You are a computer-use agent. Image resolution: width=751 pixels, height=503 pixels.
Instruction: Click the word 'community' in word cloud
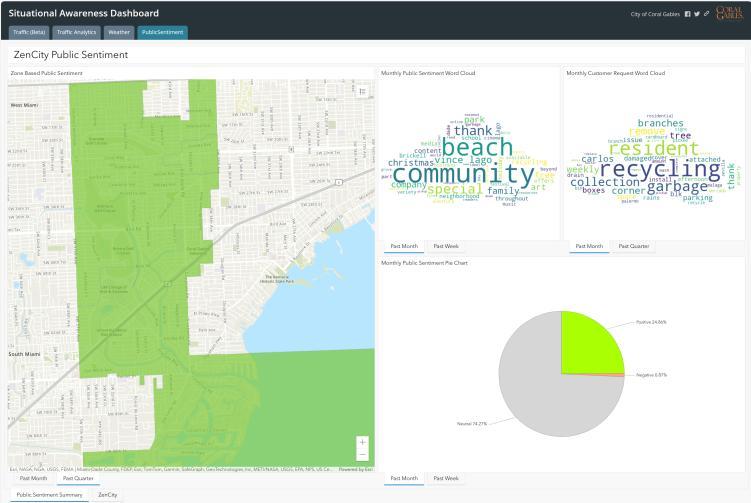click(x=463, y=173)
